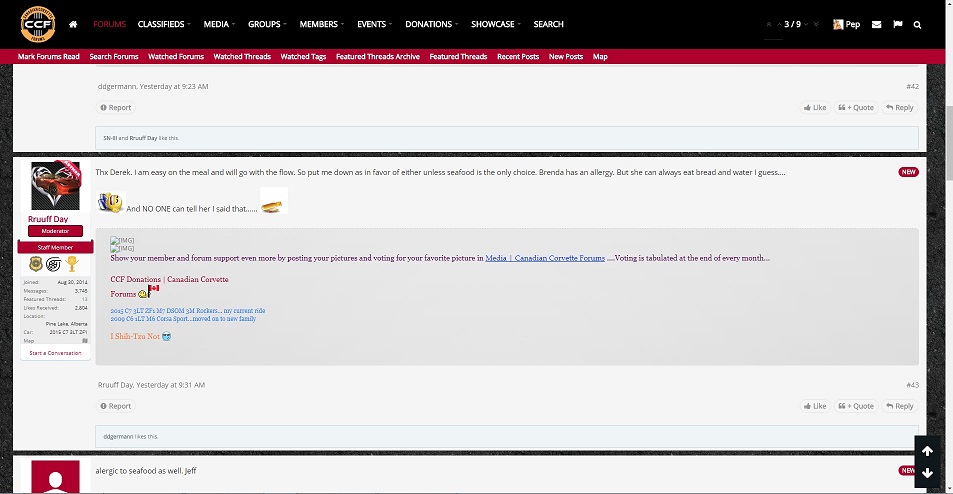Click Start a Conversation link

point(55,353)
